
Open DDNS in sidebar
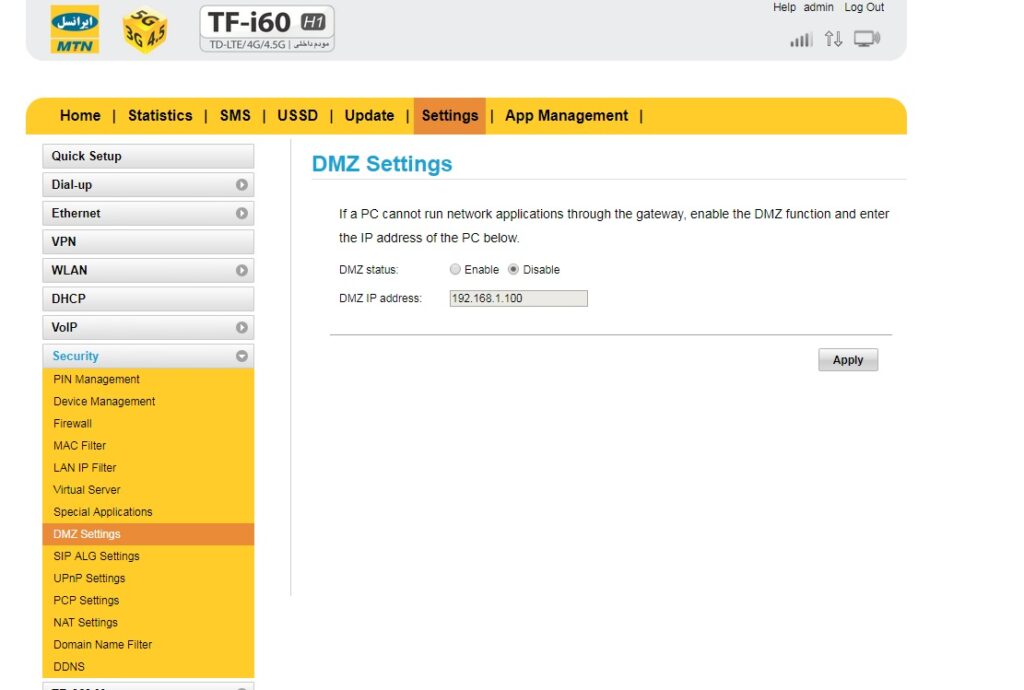69,666
